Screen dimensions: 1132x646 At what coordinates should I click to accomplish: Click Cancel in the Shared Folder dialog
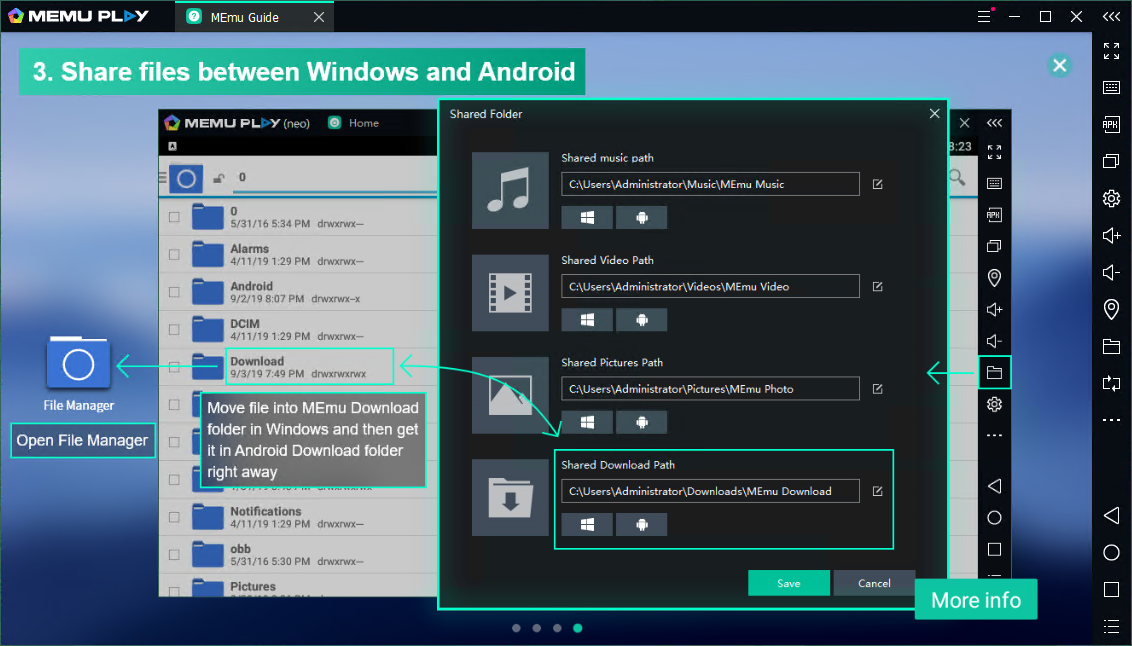click(874, 583)
